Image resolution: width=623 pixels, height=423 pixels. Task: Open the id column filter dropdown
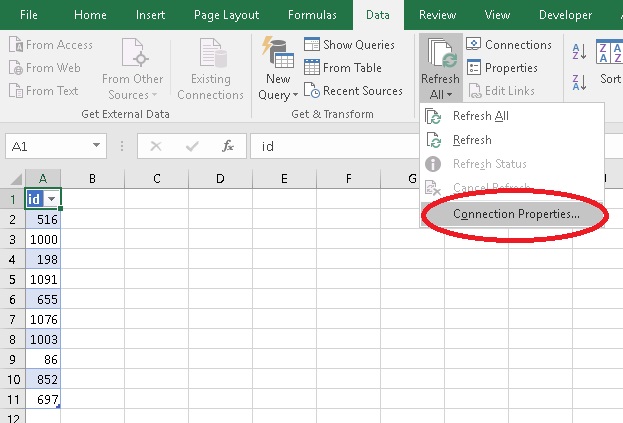52,199
